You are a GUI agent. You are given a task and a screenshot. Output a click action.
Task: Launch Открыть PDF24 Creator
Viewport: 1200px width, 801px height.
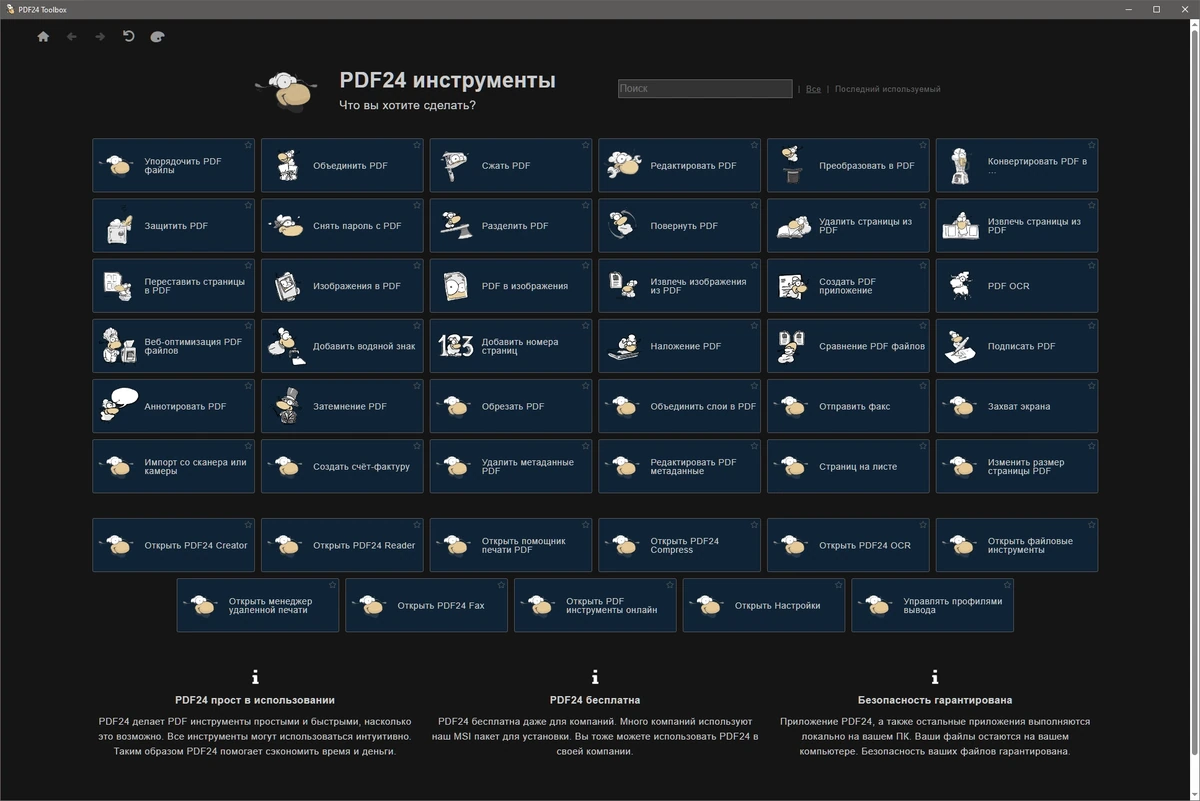[174, 545]
